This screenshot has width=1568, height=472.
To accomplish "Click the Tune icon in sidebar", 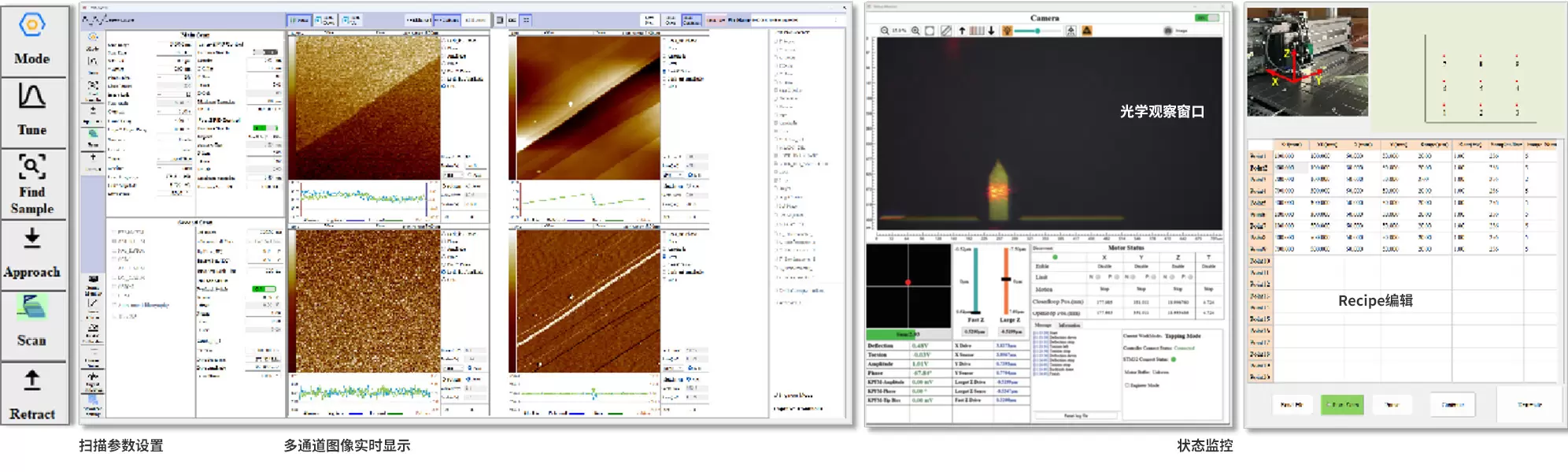I will point(31,110).
